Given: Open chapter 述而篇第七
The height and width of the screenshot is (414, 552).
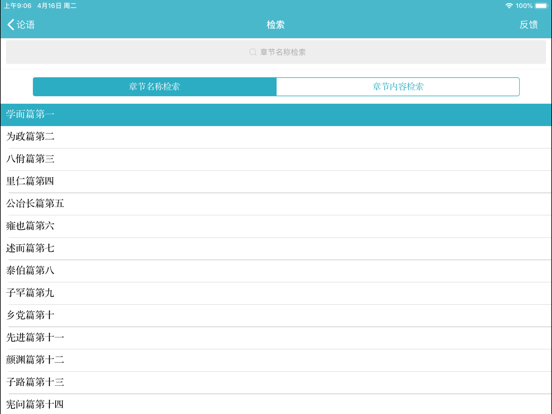Looking at the screenshot, I should (x=276, y=249).
